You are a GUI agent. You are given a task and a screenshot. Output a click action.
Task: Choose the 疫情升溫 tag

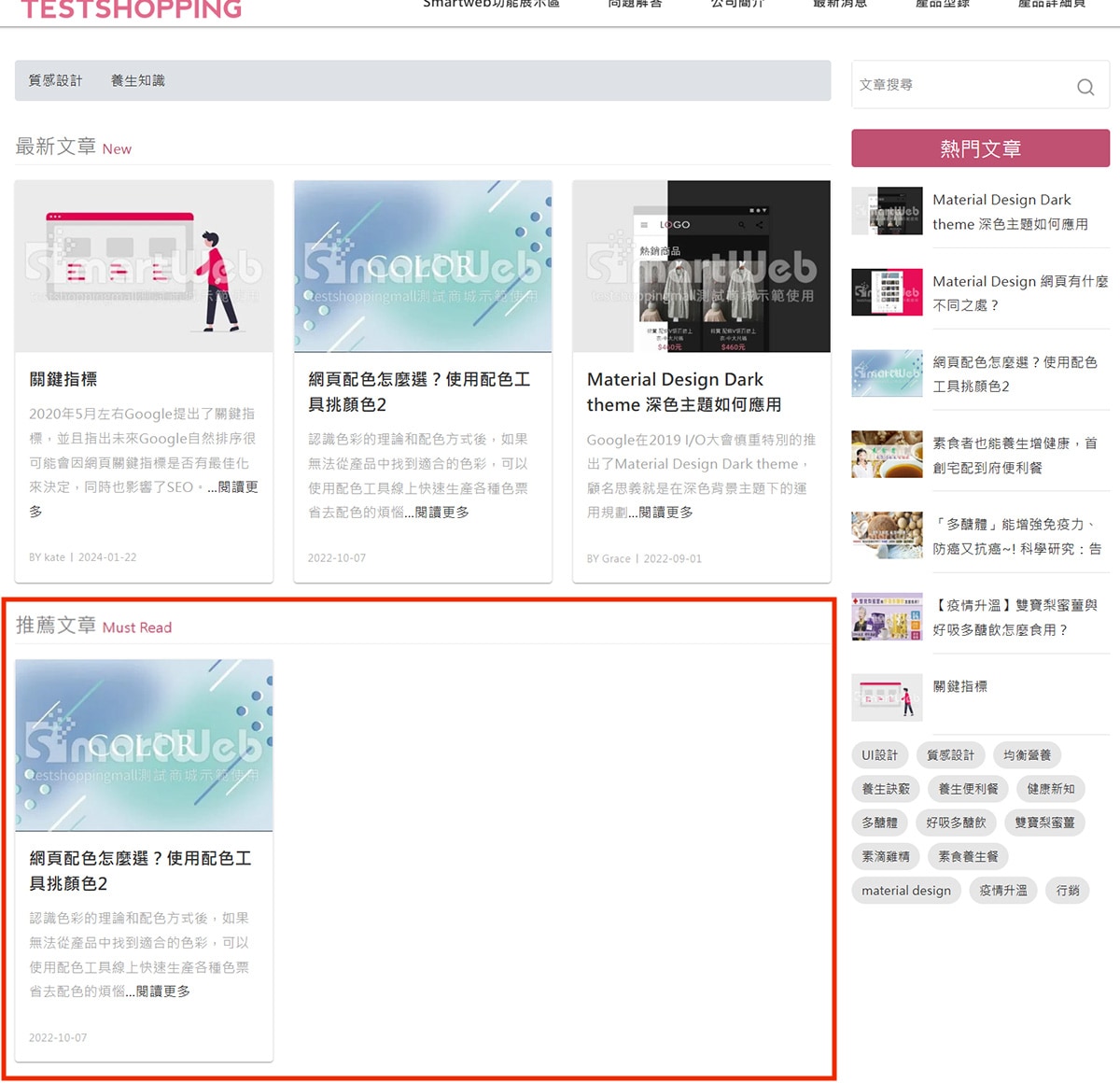pyautogui.click(x=1003, y=891)
